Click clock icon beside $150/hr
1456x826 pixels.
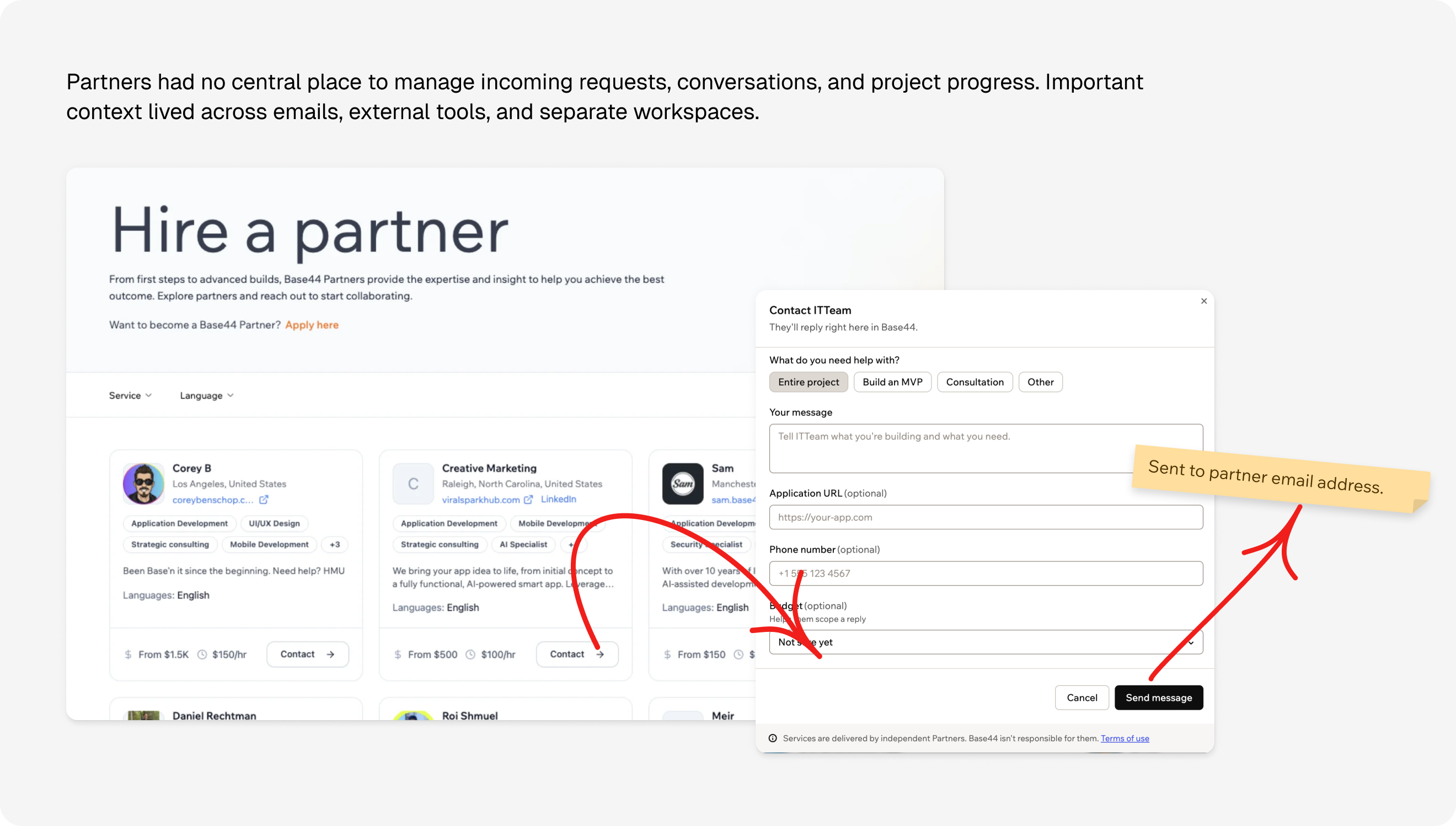(202, 654)
